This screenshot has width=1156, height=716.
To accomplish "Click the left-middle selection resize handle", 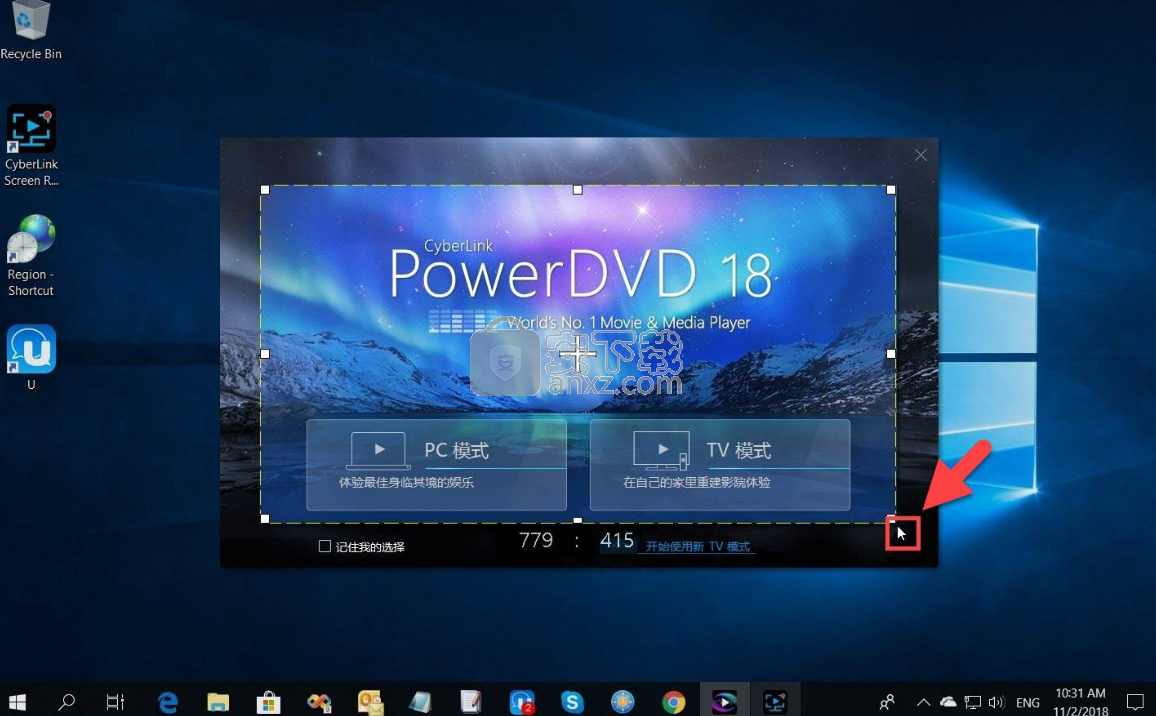I will click(265, 354).
